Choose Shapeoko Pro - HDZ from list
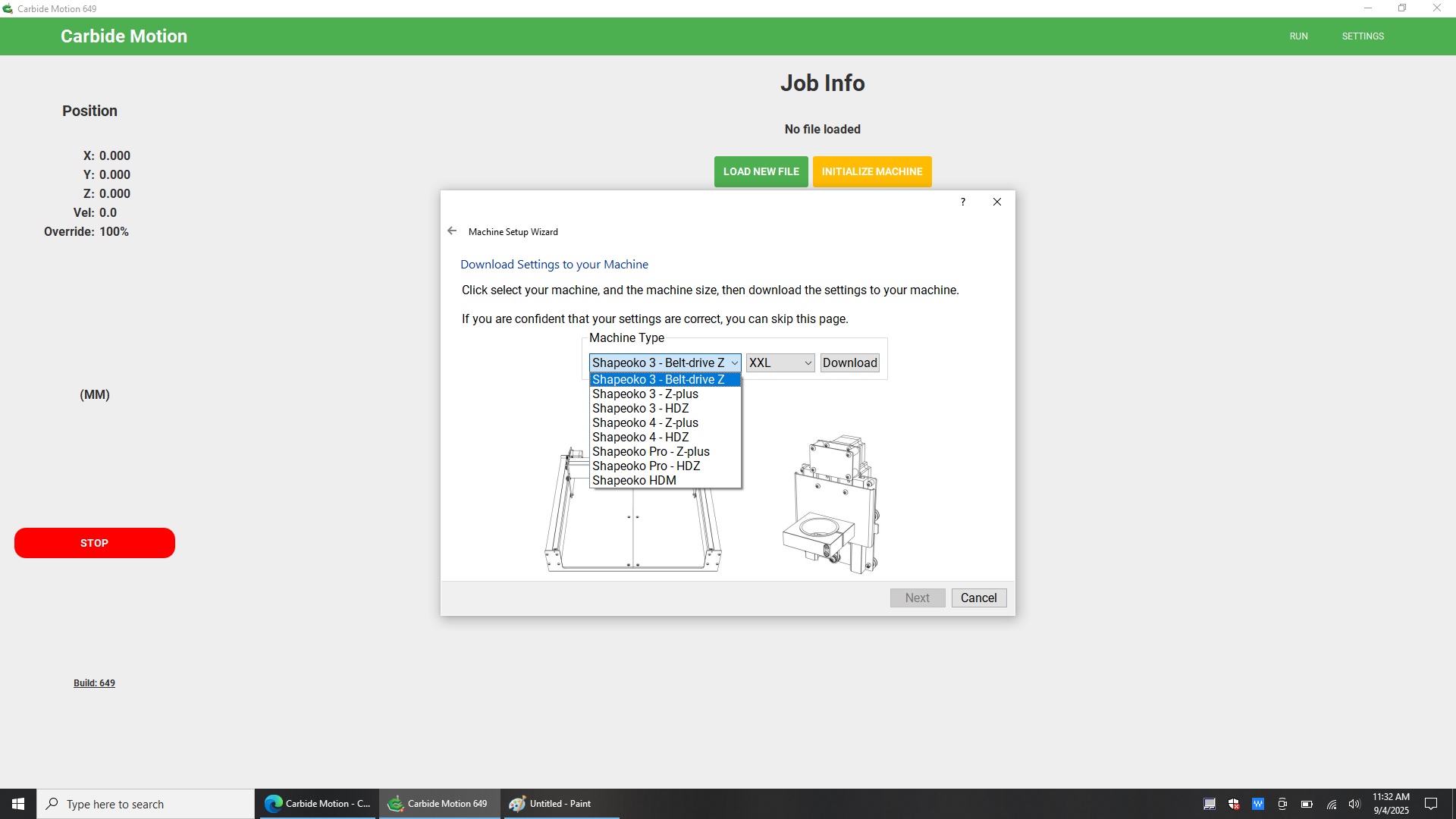The height and width of the screenshot is (819, 1456). click(645, 466)
